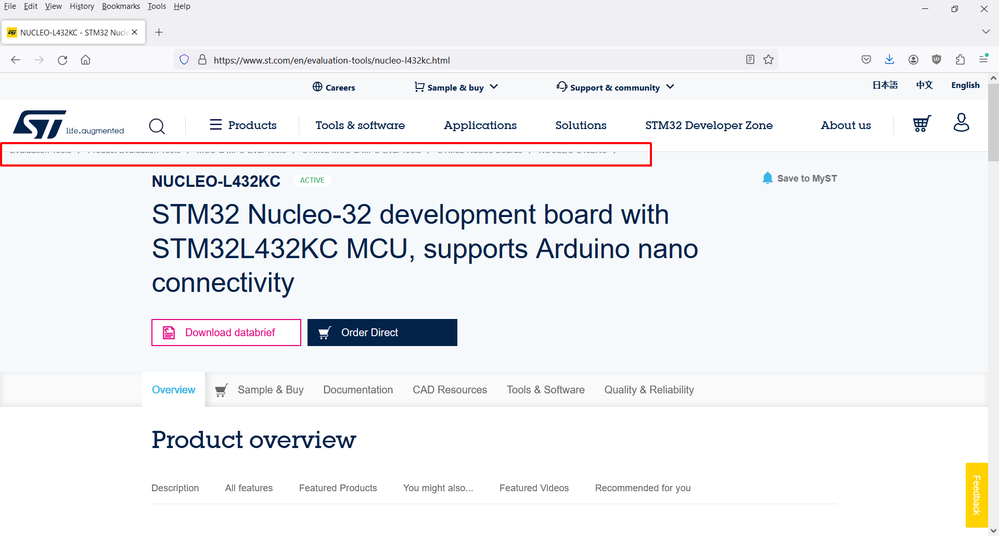Open the user account icon in site header
The image size is (999, 536).
[x=961, y=122]
